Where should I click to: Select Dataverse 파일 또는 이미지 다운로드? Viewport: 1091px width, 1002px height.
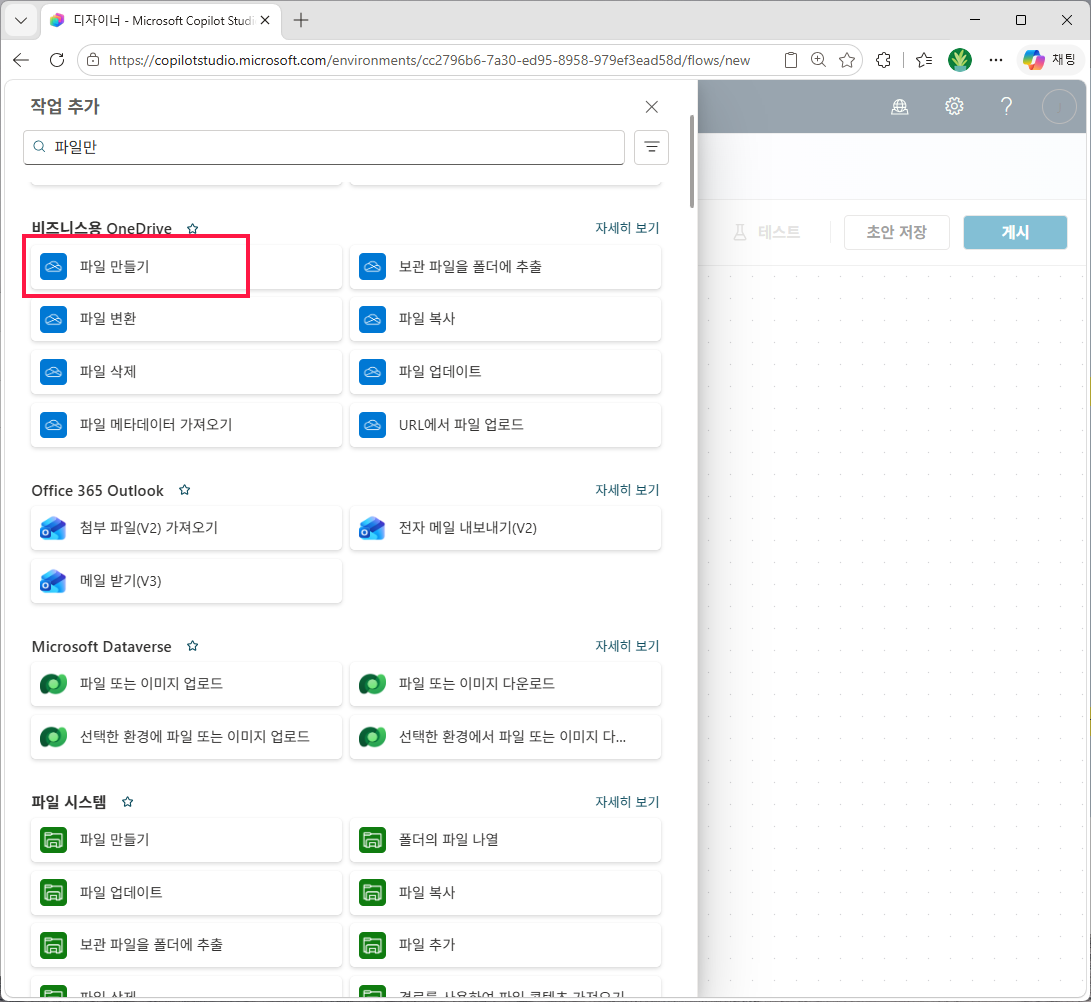click(x=505, y=684)
